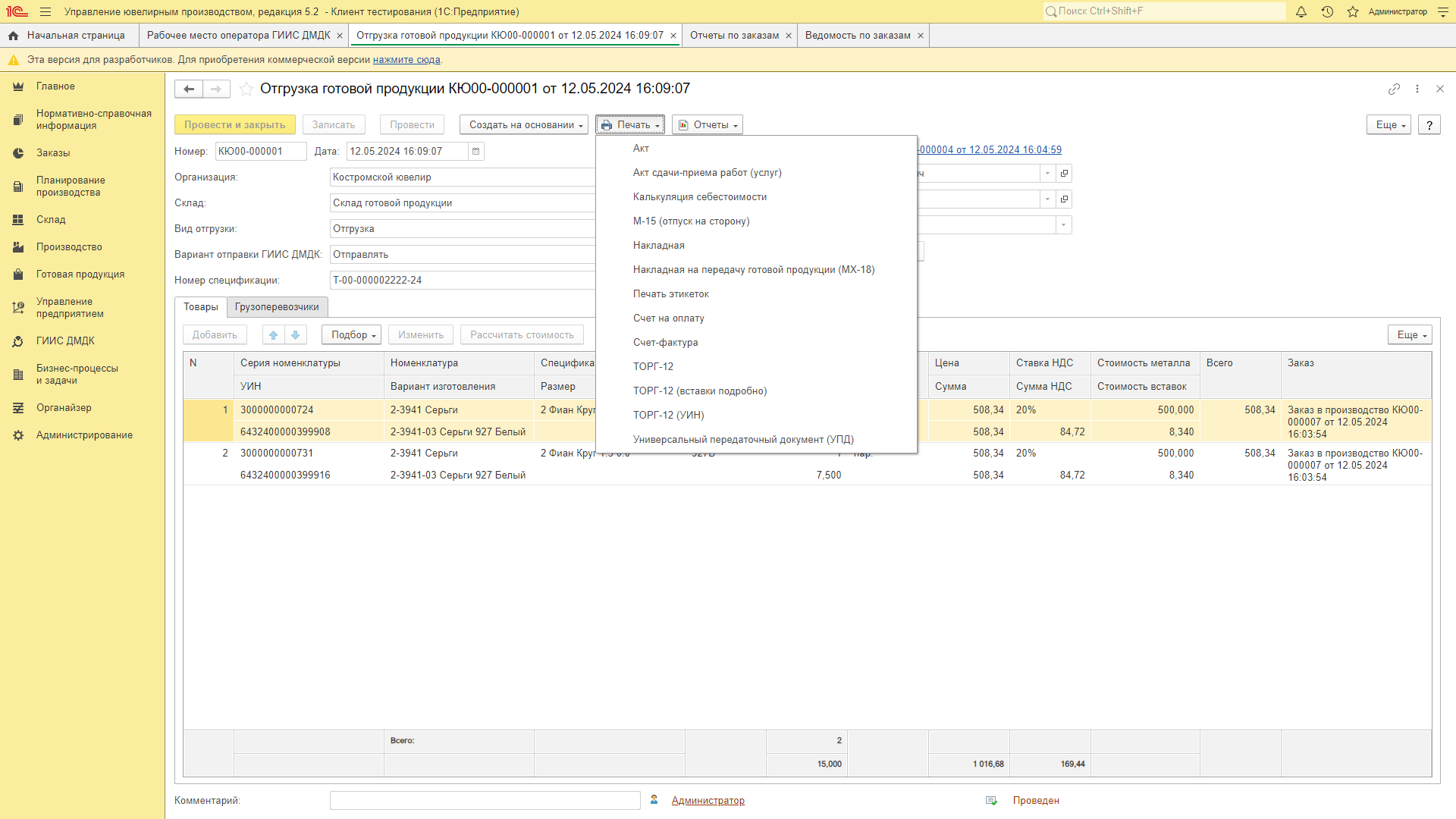Open the Отчеты dropdown

[x=708, y=125]
